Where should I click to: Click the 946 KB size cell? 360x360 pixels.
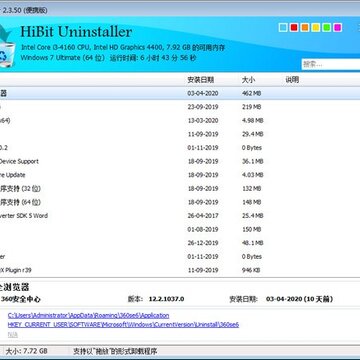point(251,270)
